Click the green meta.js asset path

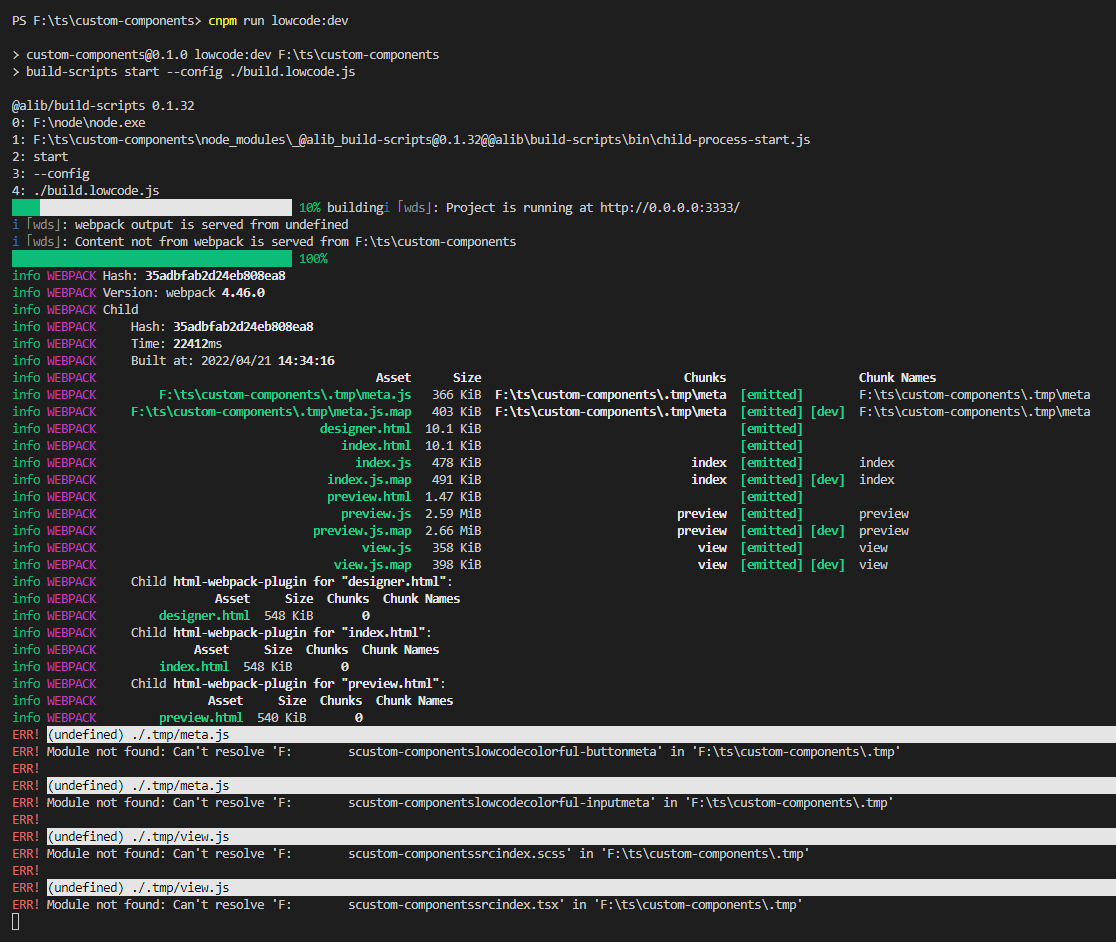pyautogui.click(x=285, y=395)
